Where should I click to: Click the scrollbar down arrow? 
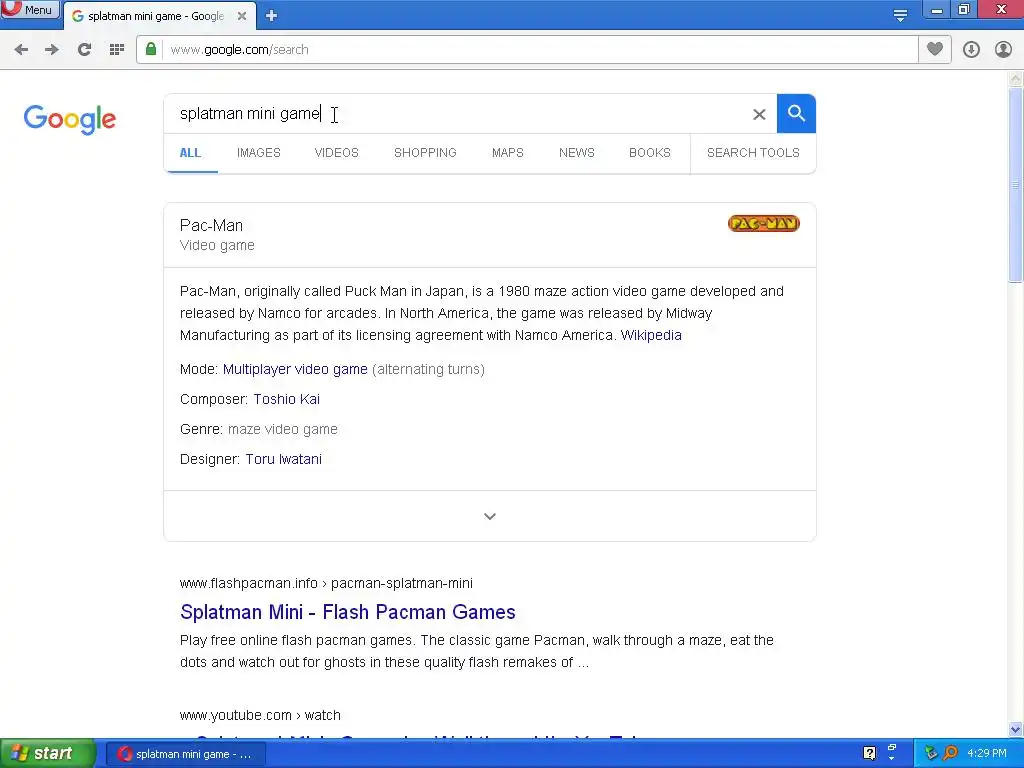pos(1016,729)
